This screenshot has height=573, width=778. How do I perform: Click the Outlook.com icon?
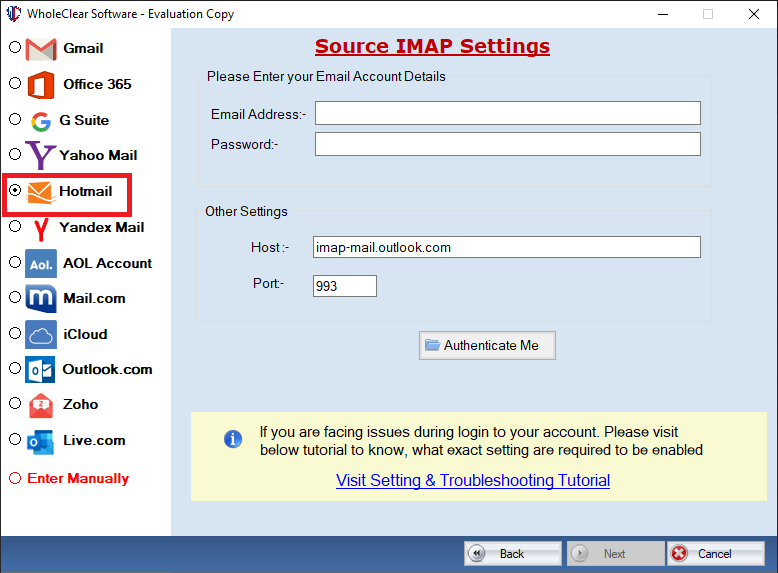pos(40,370)
